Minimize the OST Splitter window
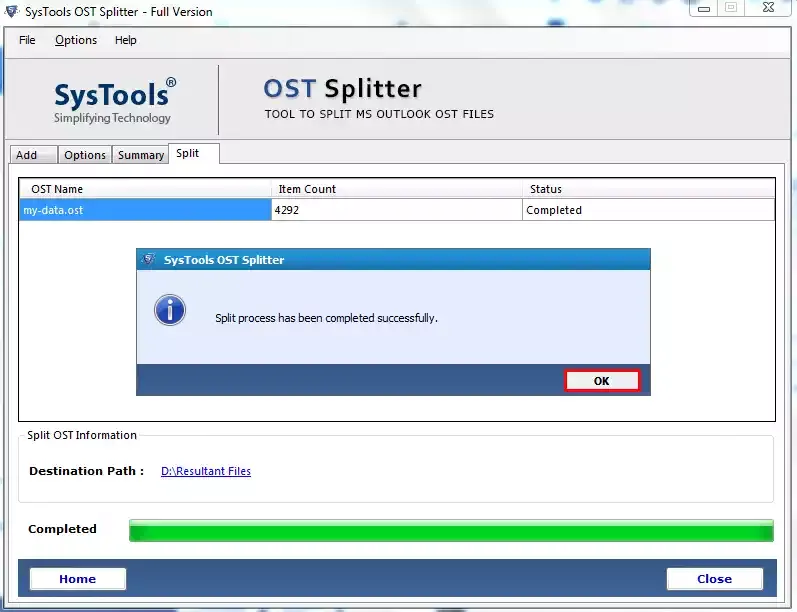This screenshot has height=612, width=797. pyautogui.click(x=703, y=8)
